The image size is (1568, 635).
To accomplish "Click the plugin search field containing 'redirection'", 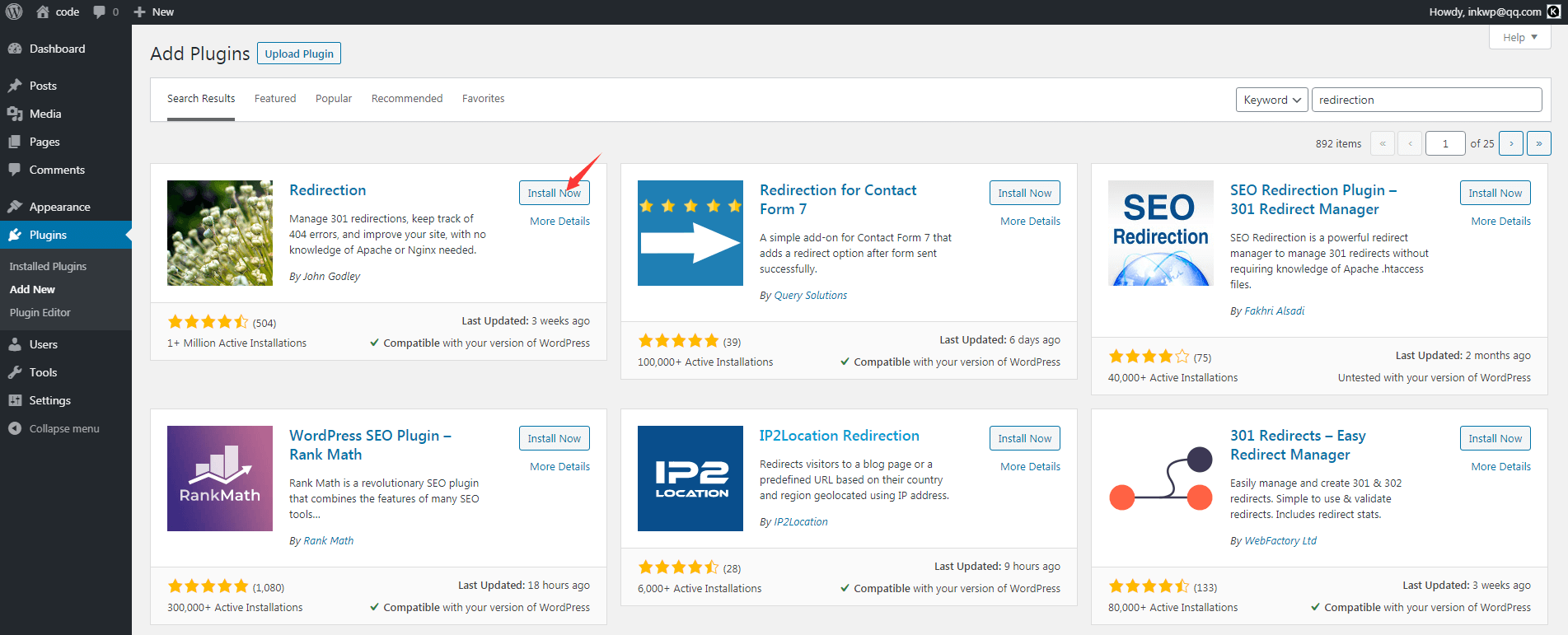I will click(x=1426, y=100).
